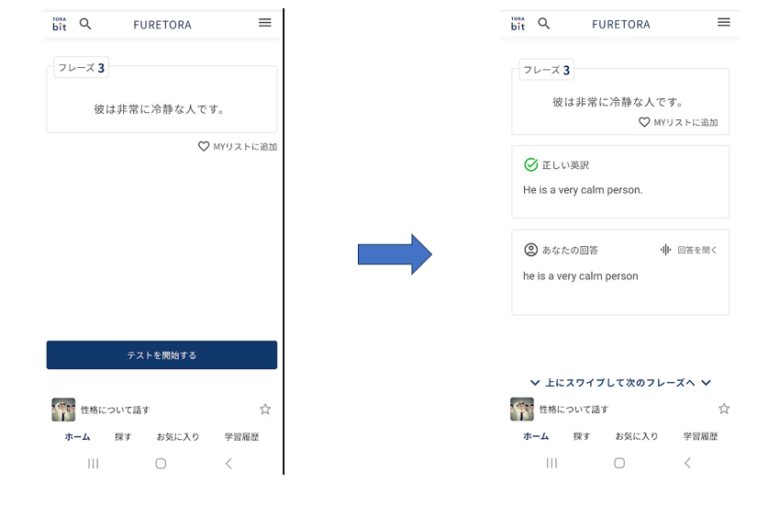The height and width of the screenshot is (506, 780).
Task: Select ホーム tab in left screen
Action: [77, 437]
